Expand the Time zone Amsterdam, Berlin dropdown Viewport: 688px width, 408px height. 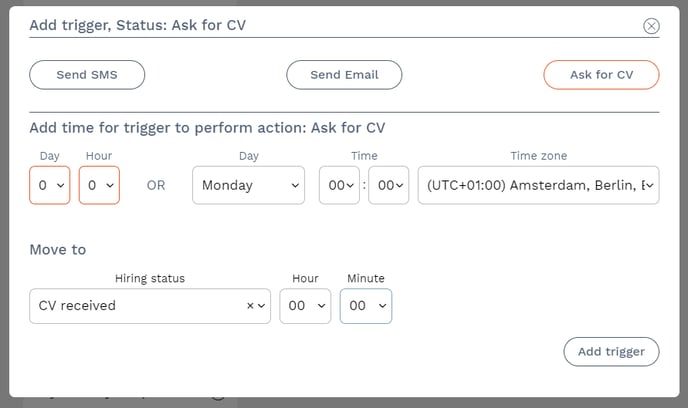point(538,185)
